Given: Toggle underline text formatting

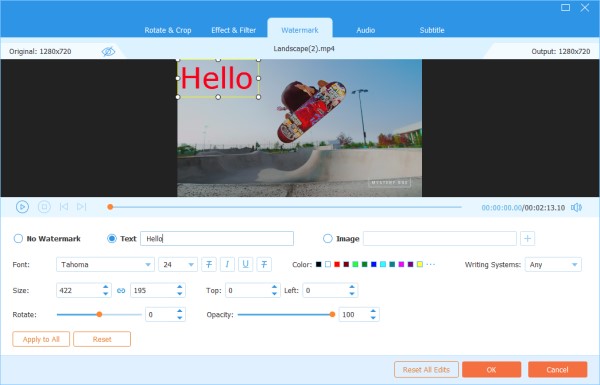Looking at the screenshot, I should [246, 264].
